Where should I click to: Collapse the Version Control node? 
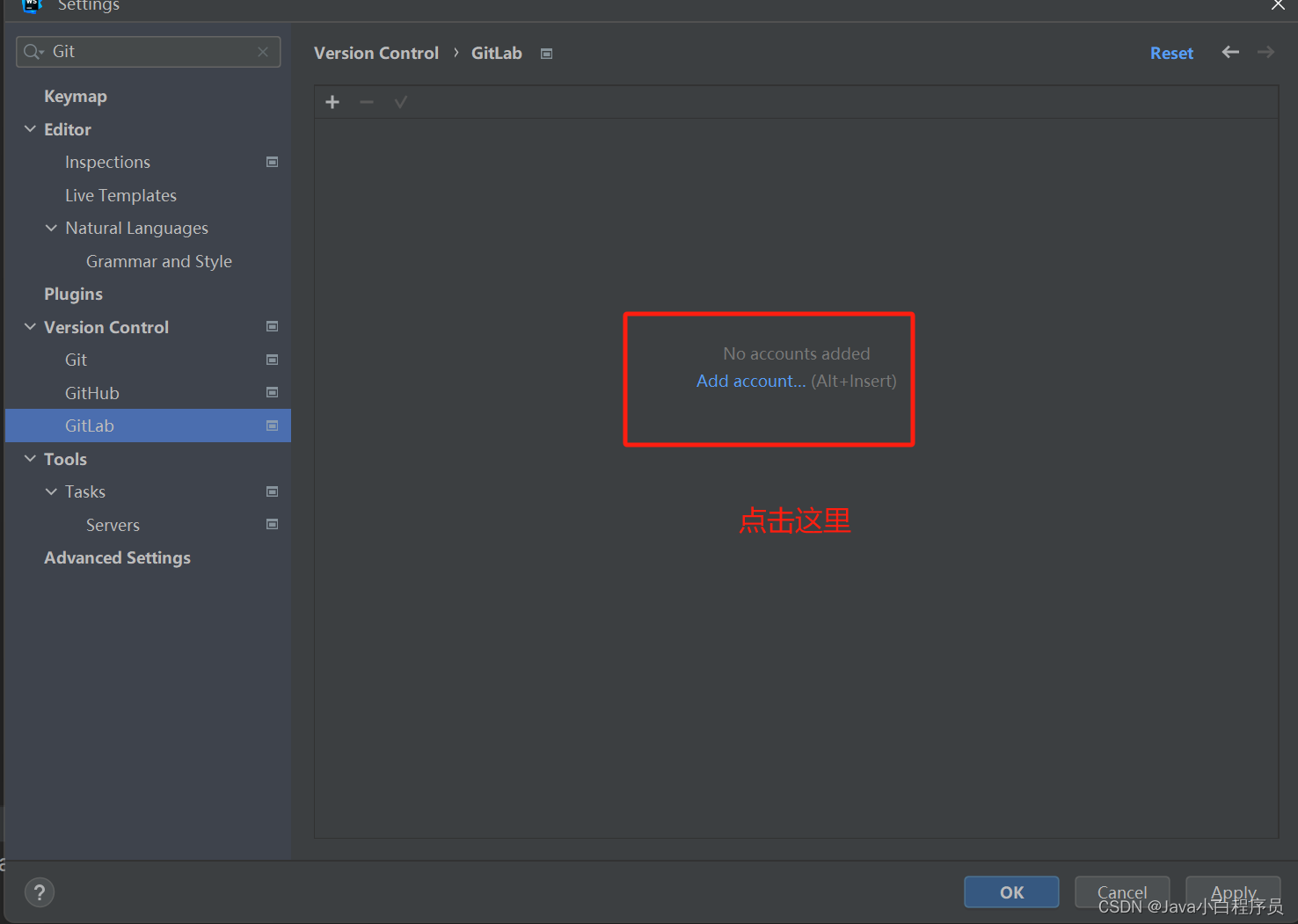(30, 326)
